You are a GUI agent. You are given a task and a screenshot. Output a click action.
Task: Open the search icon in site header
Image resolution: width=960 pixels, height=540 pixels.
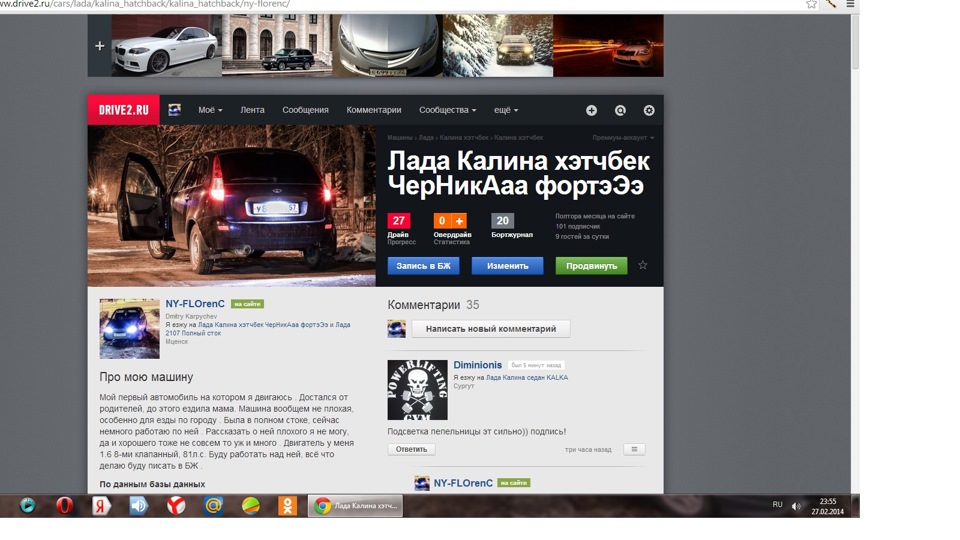(x=620, y=110)
